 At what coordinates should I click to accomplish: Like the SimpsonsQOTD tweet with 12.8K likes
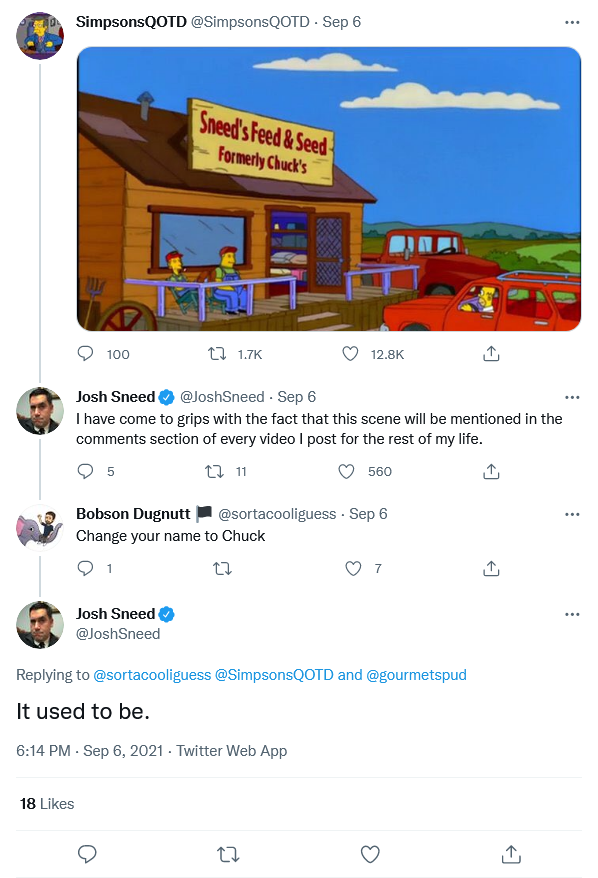tap(351, 354)
